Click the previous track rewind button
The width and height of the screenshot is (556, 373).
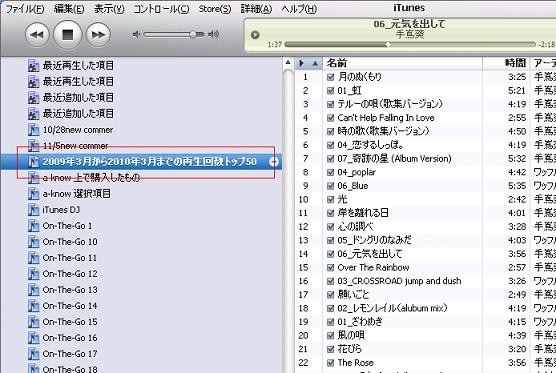pos(37,34)
